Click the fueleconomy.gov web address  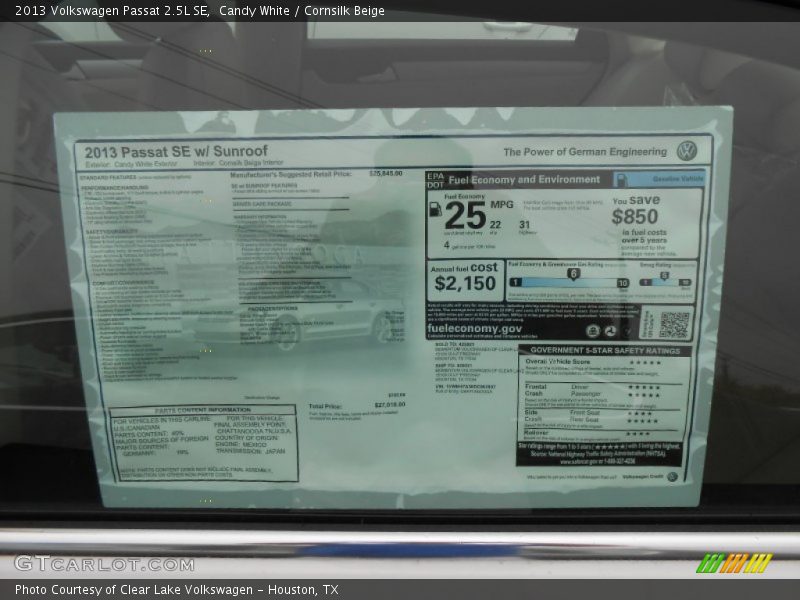coord(474,329)
